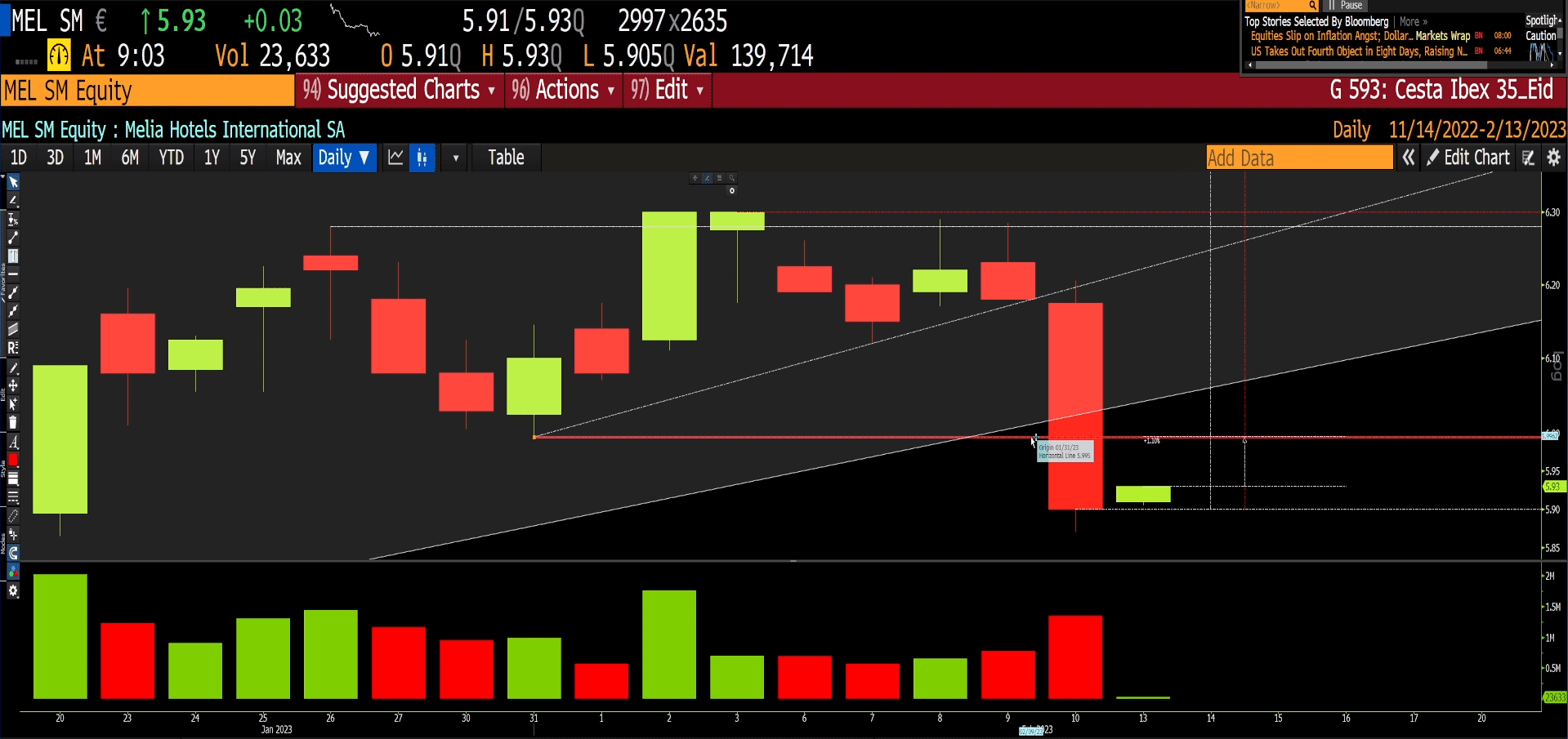This screenshot has width=1568, height=739.
Task: Pause the news feed
Action: point(1345,5)
